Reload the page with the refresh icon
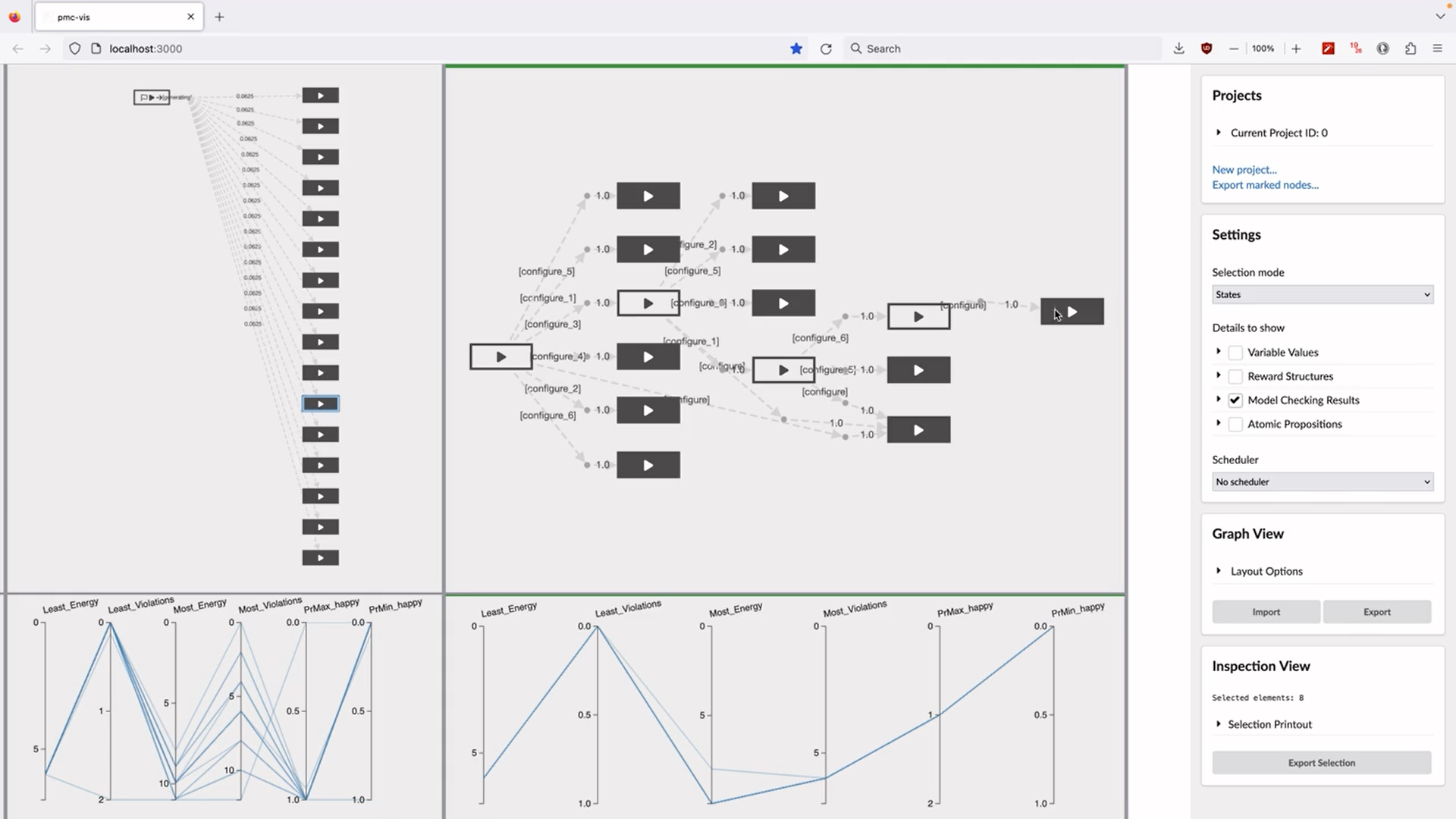1456x819 pixels. pos(826,49)
